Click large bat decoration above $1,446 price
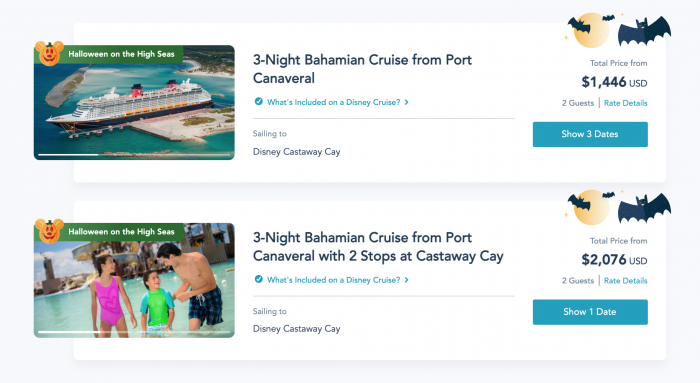Viewport: 700px width, 383px height. tap(644, 31)
